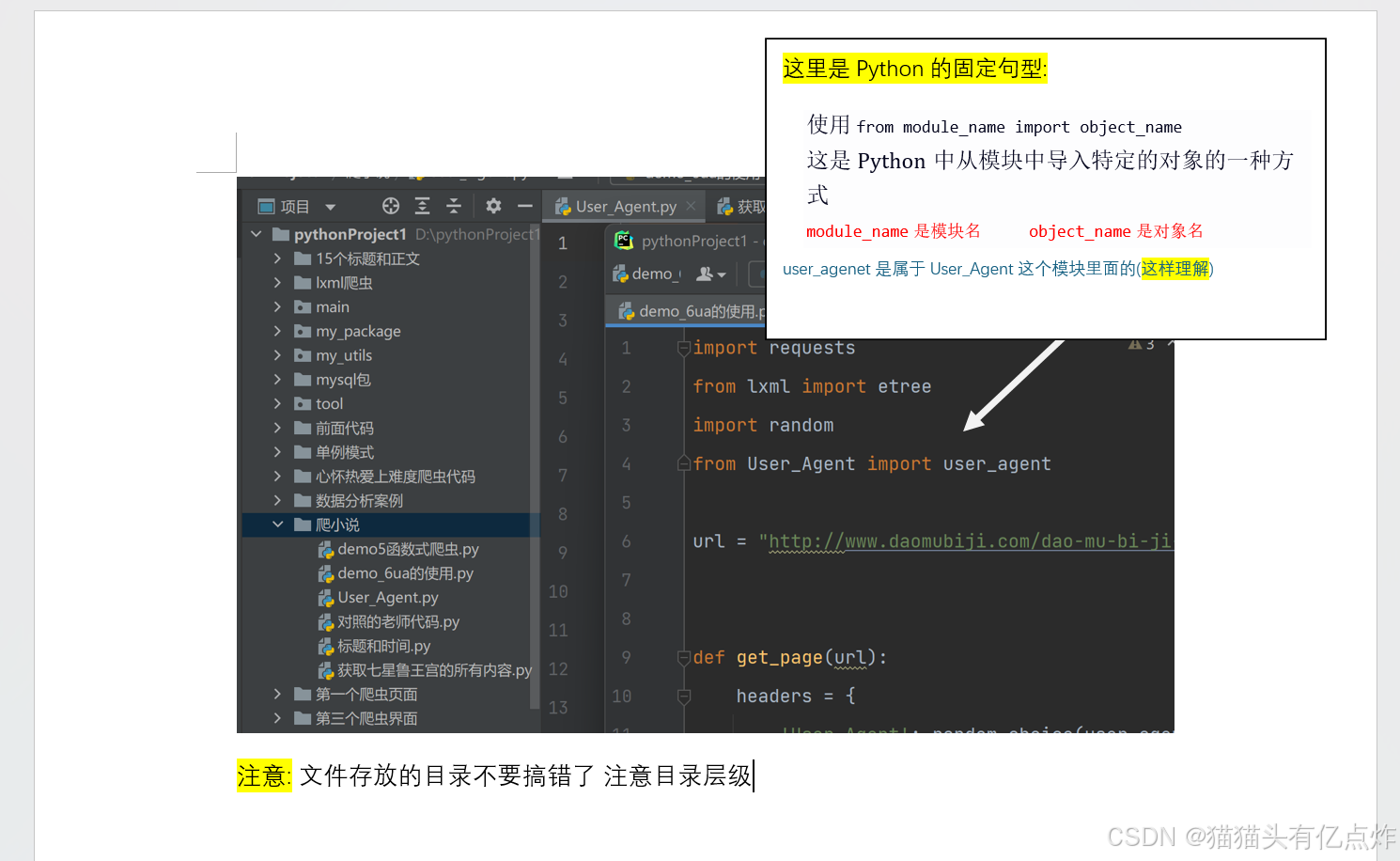Hide the project panel with minus icon
The width and height of the screenshot is (1400, 861).
(525, 206)
